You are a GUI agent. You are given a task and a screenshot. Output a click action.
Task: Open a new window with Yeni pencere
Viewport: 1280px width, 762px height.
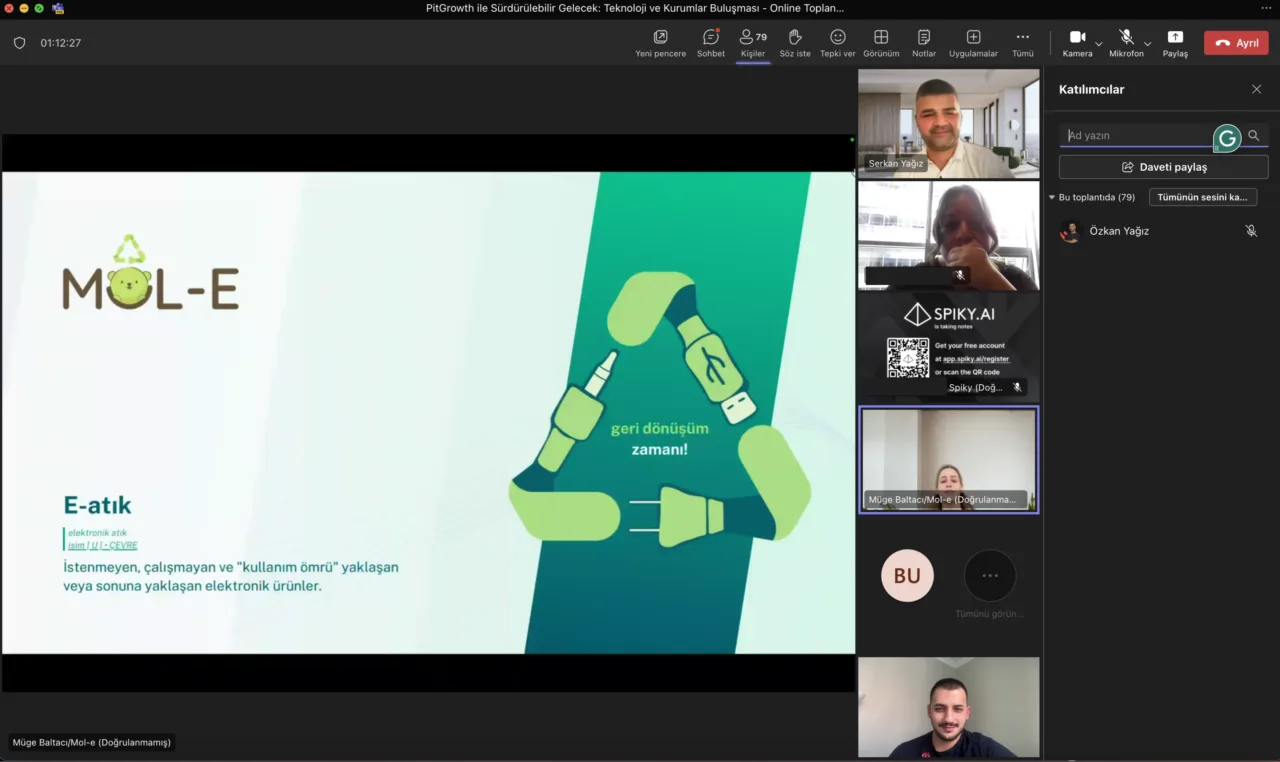pyautogui.click(x=660, y=43)
